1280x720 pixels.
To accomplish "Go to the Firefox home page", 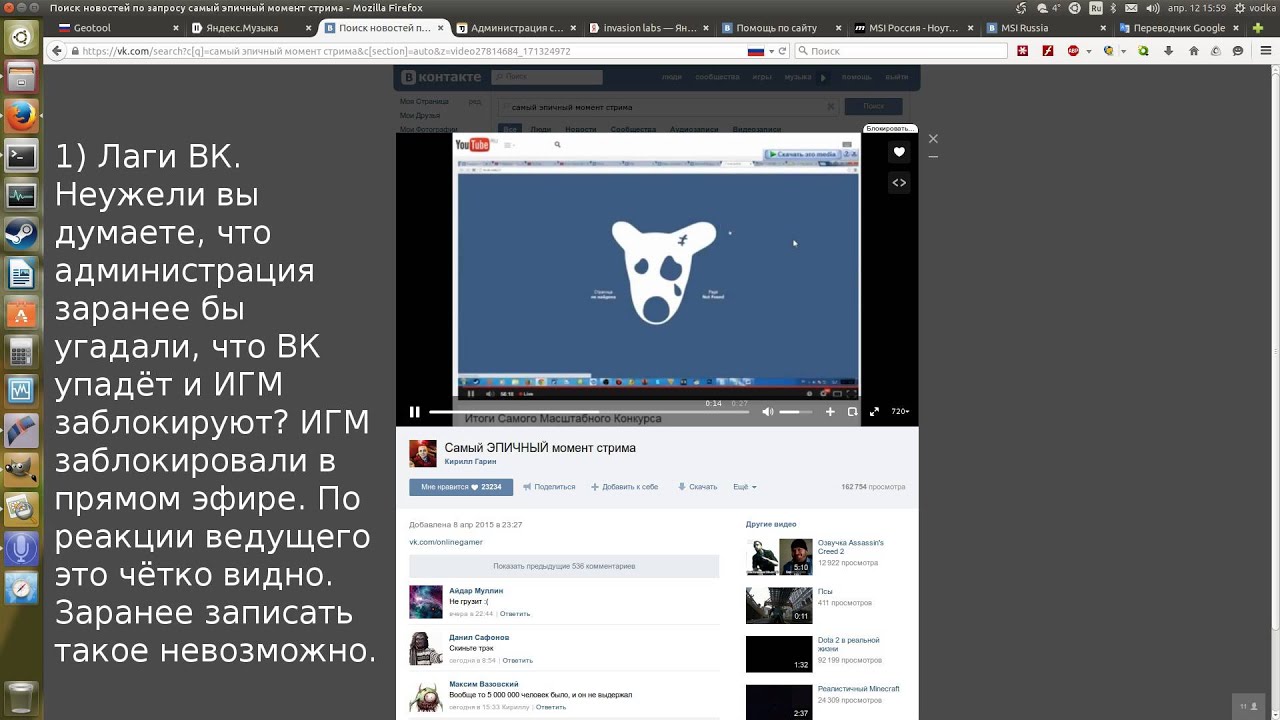I will click(1193, 50).
